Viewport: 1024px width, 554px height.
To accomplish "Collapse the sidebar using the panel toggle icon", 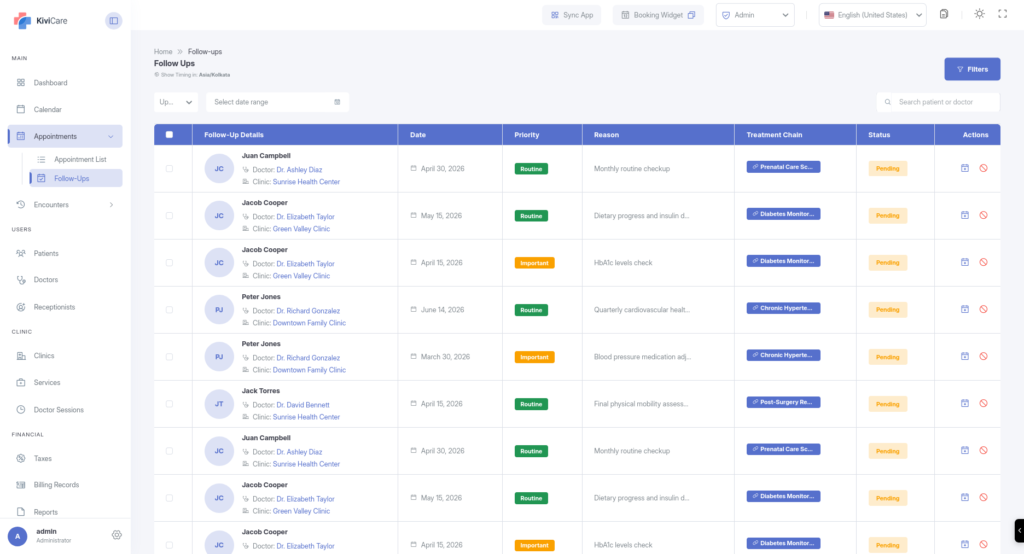I will 113,20.
